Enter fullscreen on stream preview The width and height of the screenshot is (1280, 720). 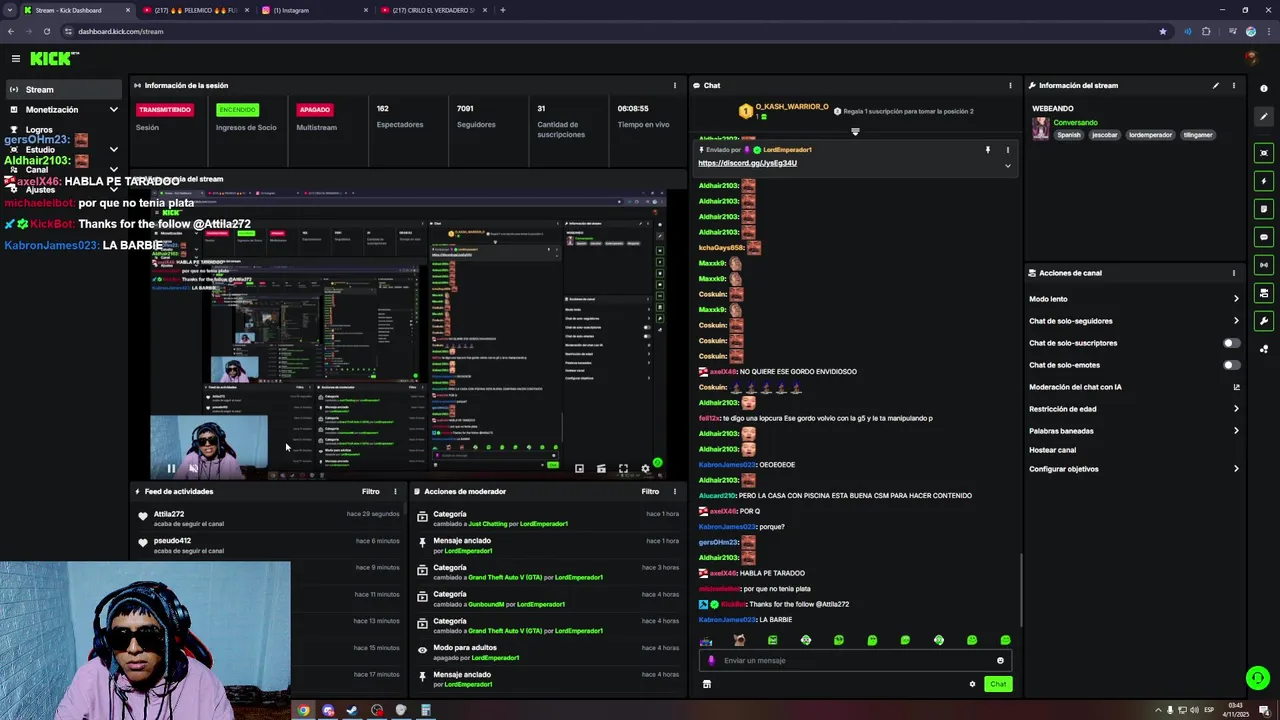(623, 468)
